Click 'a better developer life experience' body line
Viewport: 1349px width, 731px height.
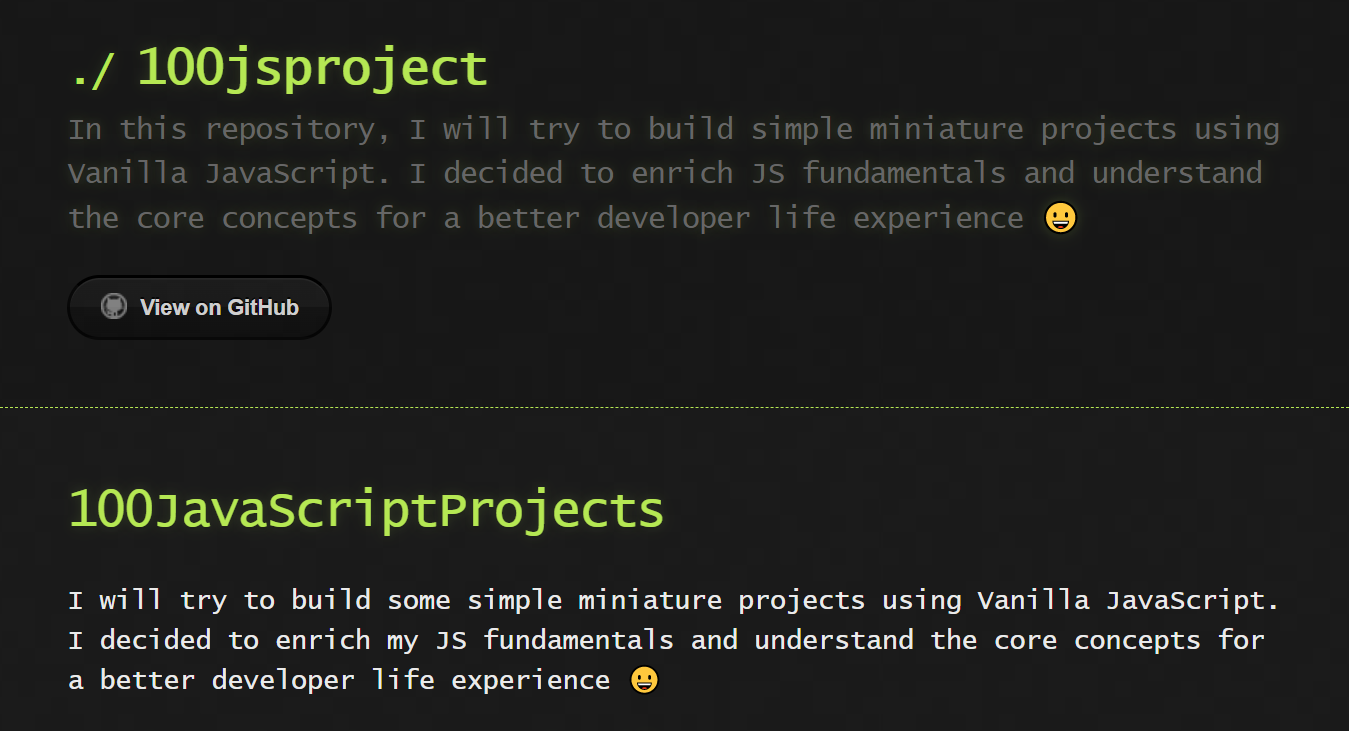(340, 681)
